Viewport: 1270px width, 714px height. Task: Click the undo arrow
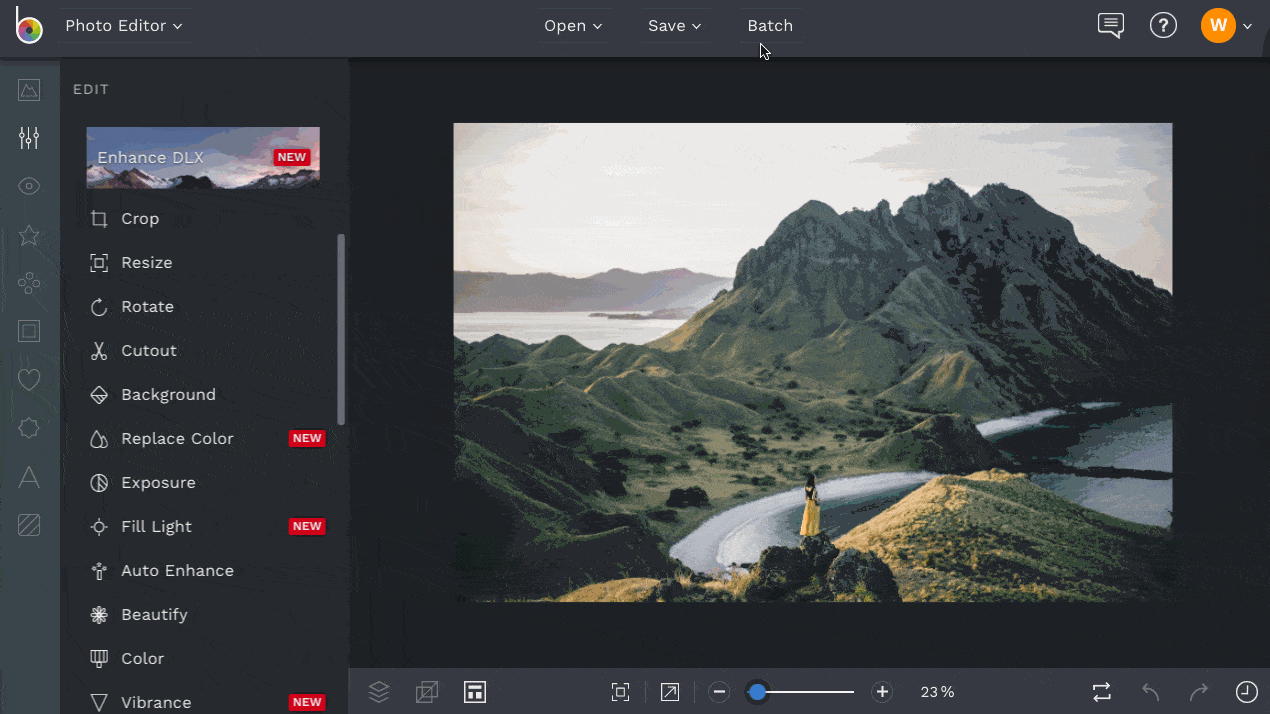click(x=1151, y=692)
